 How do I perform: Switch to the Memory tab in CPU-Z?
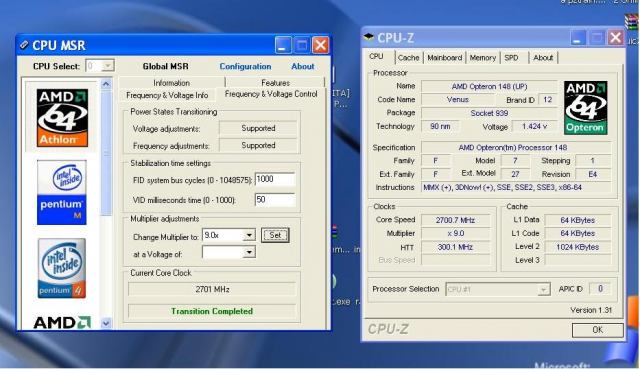tap(482, 58)
